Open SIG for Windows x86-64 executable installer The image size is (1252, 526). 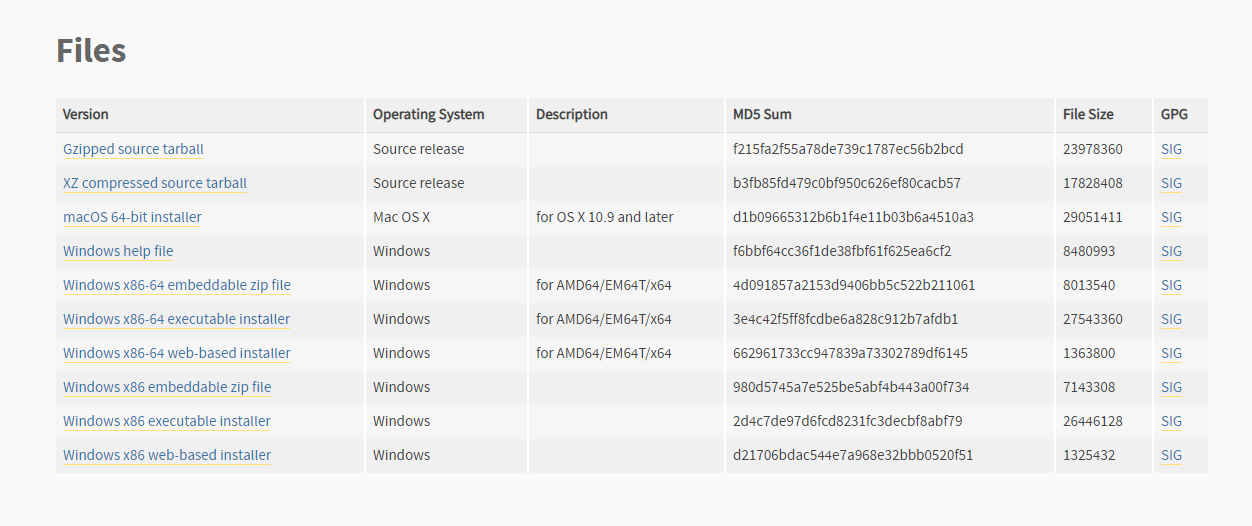1171,319
